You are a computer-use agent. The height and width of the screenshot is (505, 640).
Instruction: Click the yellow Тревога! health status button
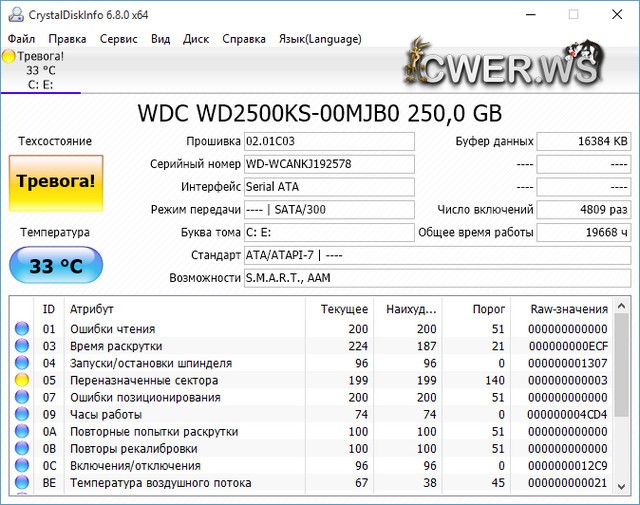(56, 182)
